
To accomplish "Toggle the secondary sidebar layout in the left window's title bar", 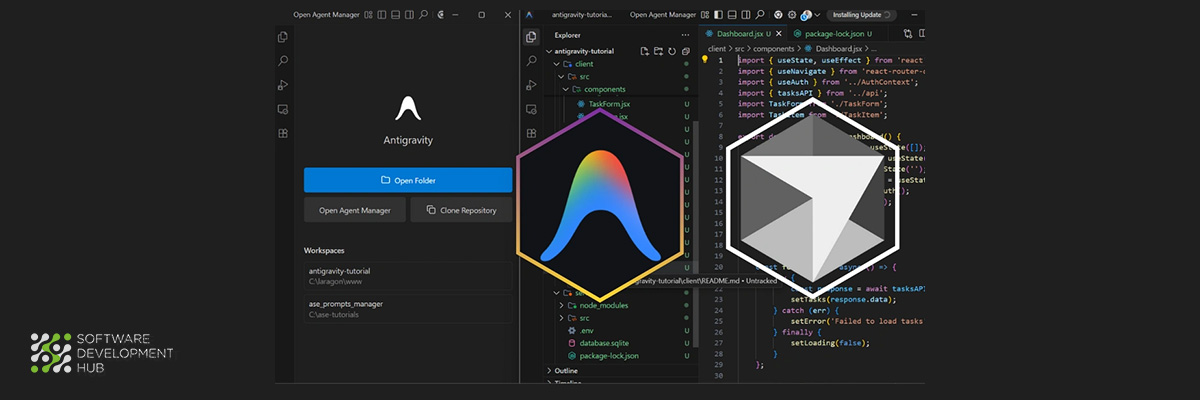I will pyautogui.click(x=409, y=15).
